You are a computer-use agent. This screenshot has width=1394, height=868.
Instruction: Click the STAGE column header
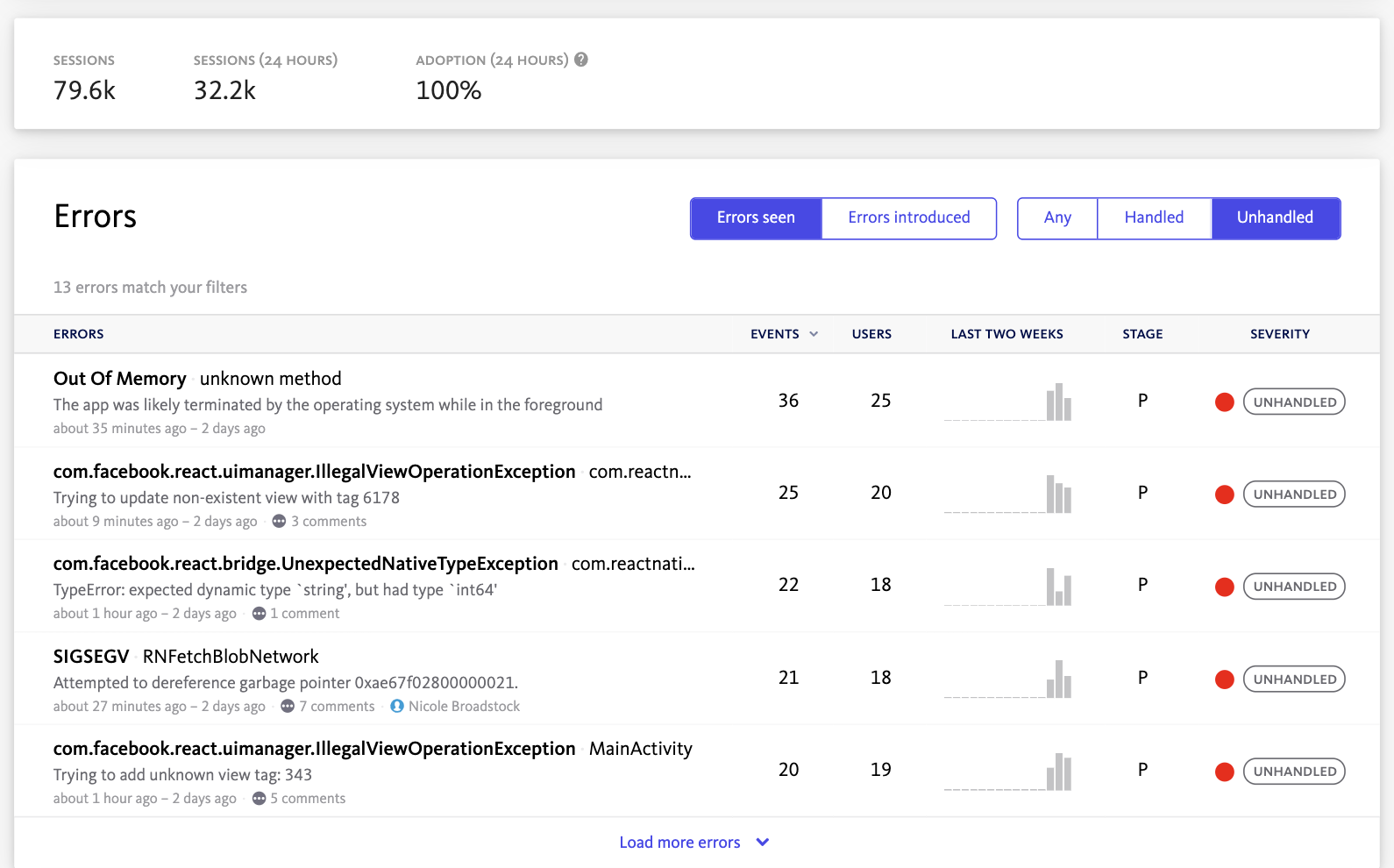[x=1142, y=334]
